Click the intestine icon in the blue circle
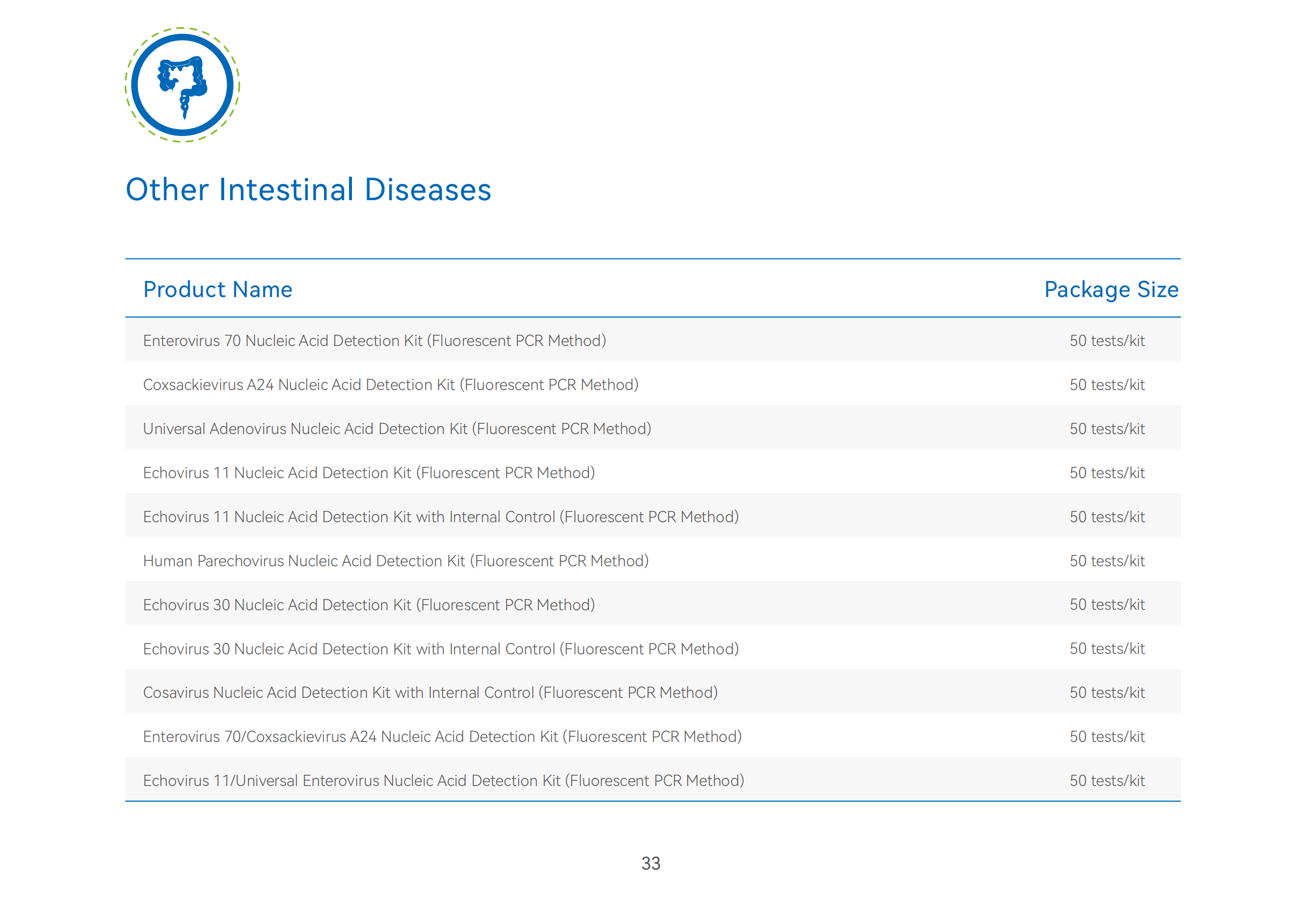 point(182,85)
